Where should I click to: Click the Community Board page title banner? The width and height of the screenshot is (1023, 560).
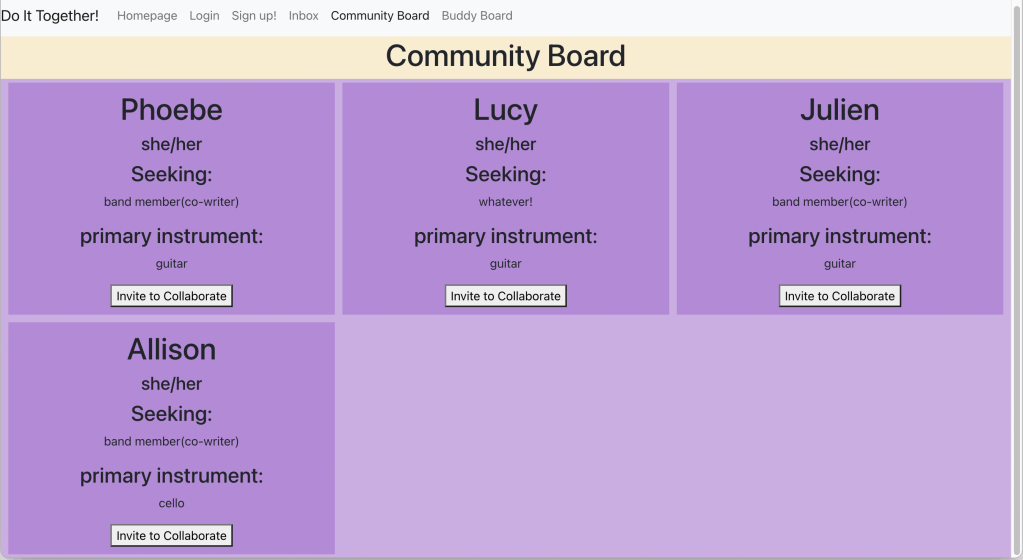pyautogui.click(x=505, y=56)
